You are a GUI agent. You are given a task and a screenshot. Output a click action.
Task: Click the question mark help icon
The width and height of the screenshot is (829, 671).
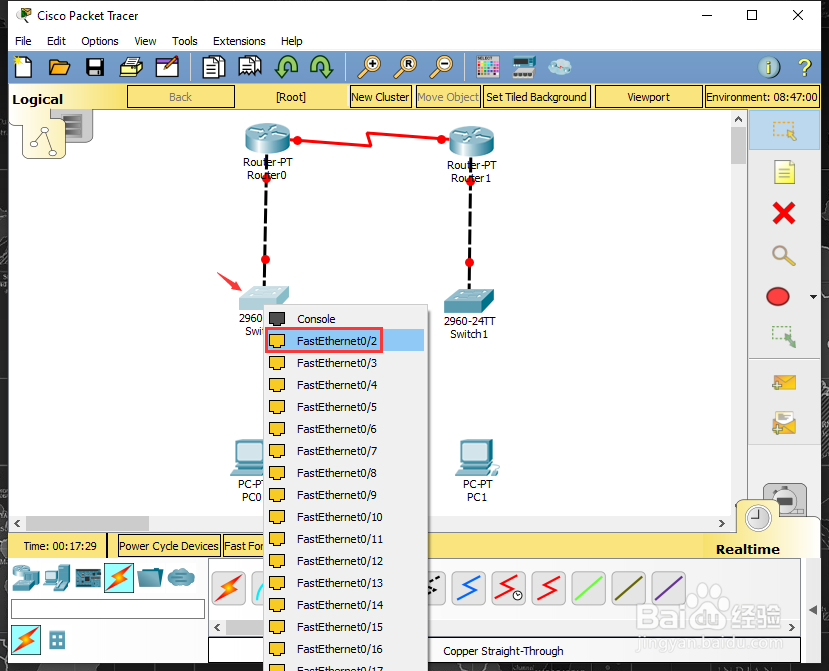(804, 67)
